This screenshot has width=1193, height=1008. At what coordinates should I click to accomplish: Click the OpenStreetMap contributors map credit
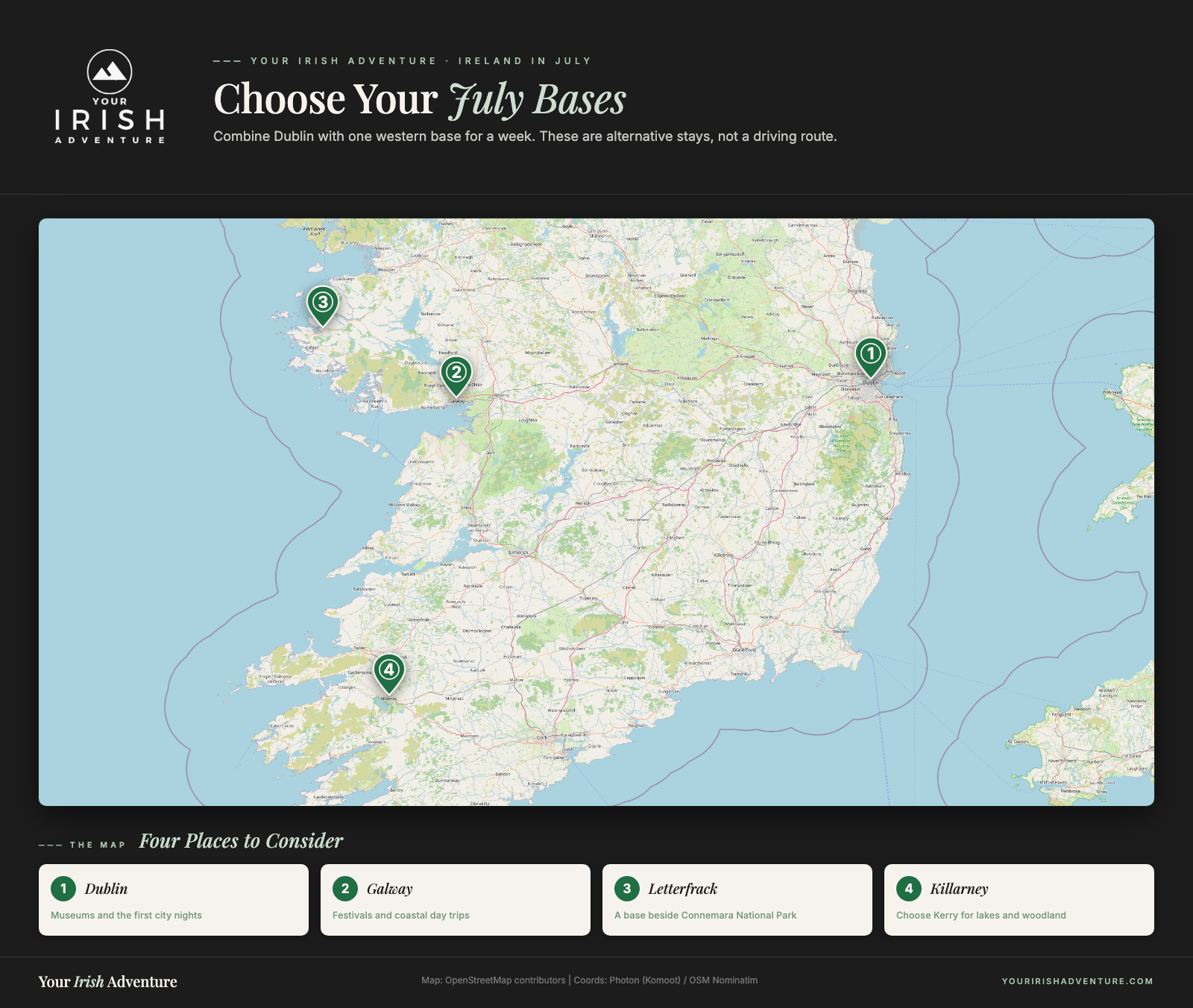(494, 980)
